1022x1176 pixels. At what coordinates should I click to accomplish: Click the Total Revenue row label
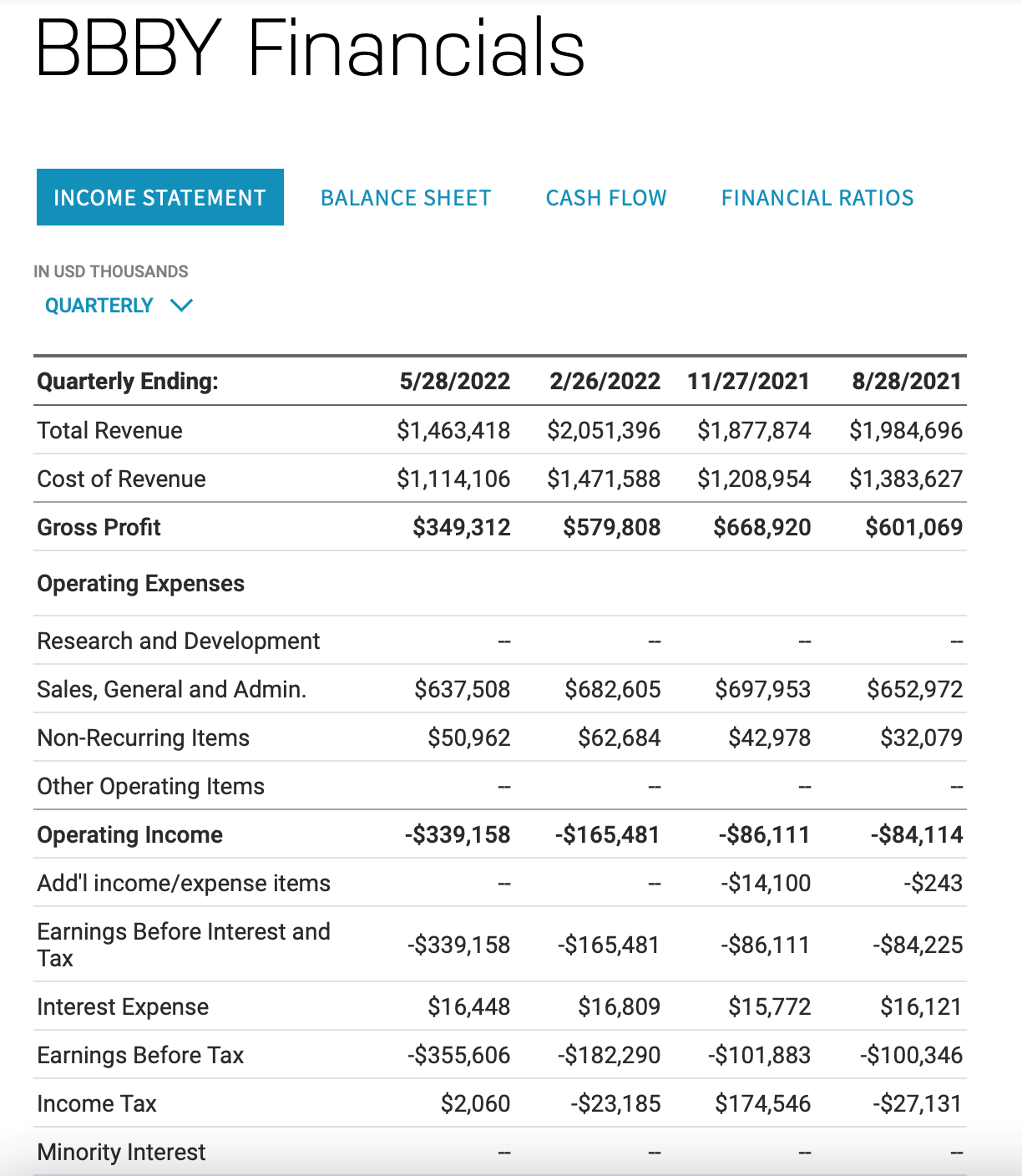click(109, 430)
